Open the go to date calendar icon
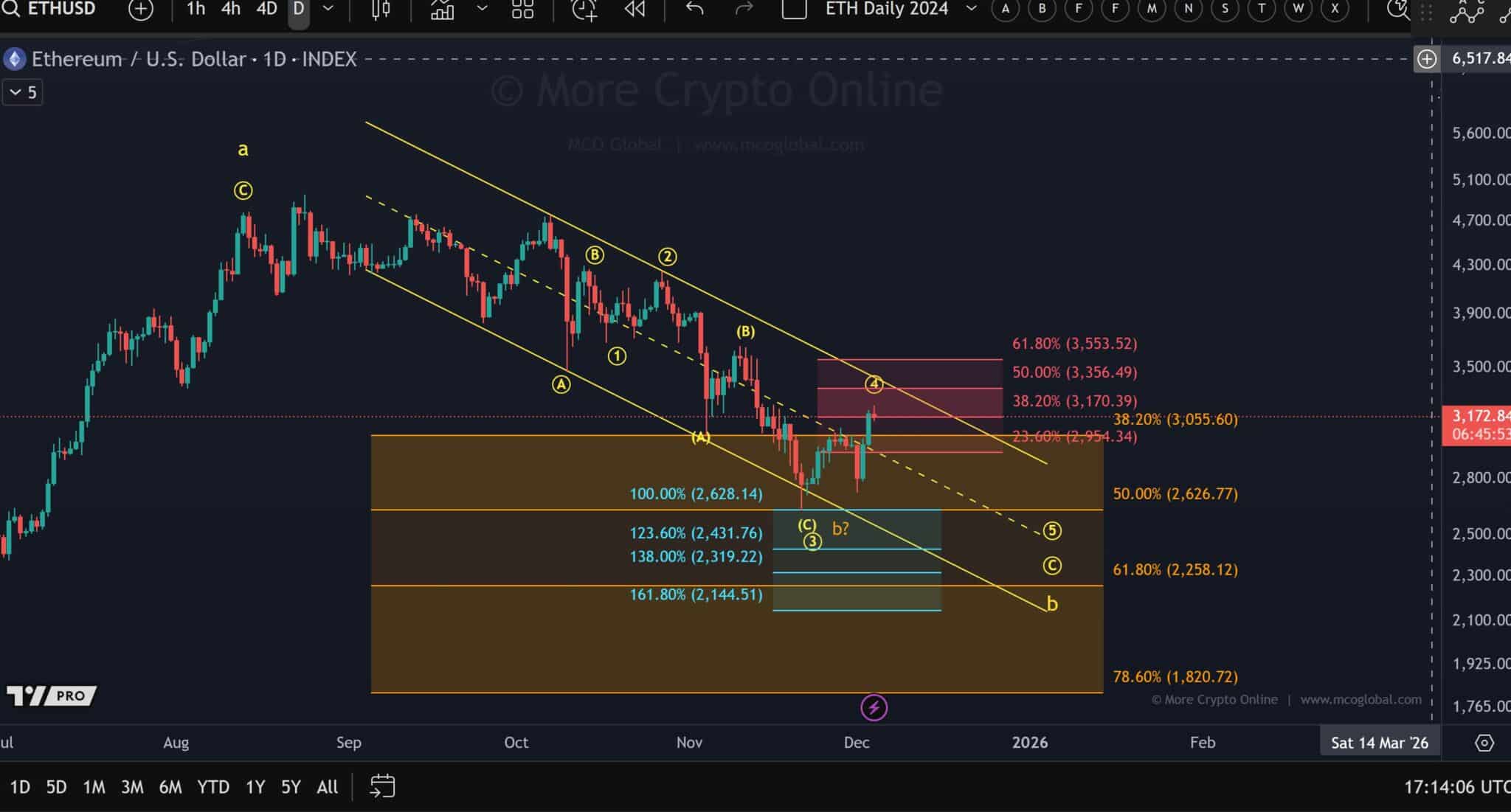The image size is (1511, 812). point(382,786)
